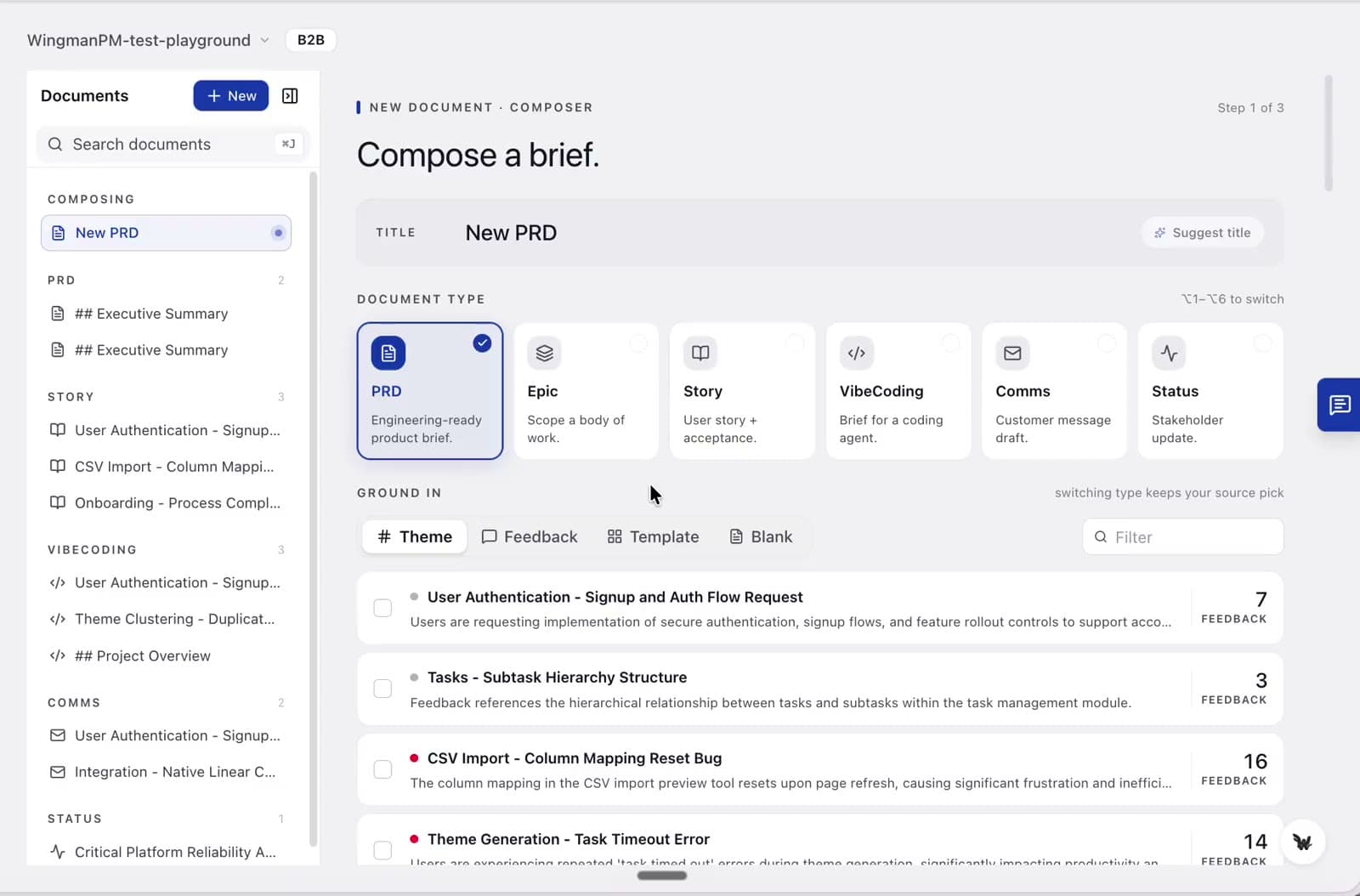Click the sidebar document list scrollbar

coord(313,508)
